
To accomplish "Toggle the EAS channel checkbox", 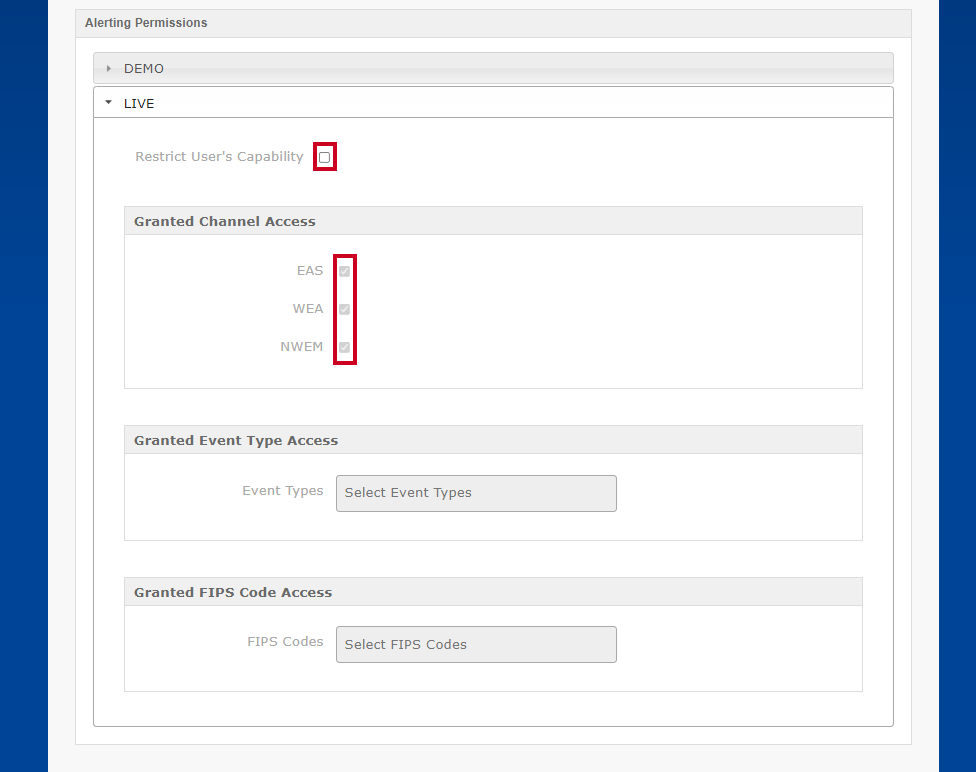I will pos(344,271).
